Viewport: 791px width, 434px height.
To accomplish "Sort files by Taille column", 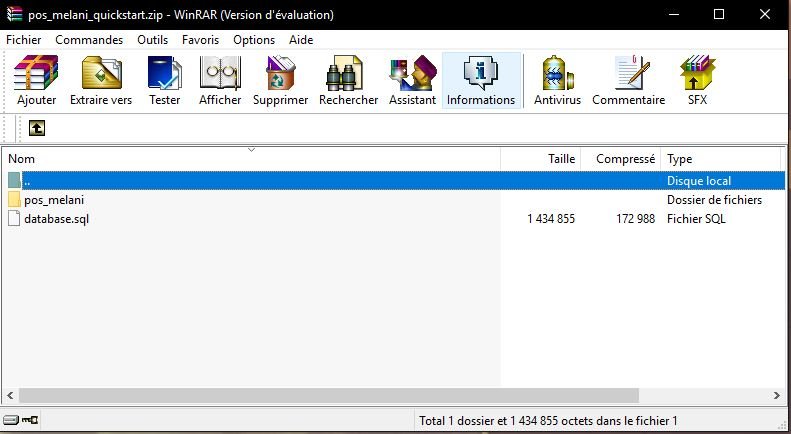I will click(x=541, y=159).
